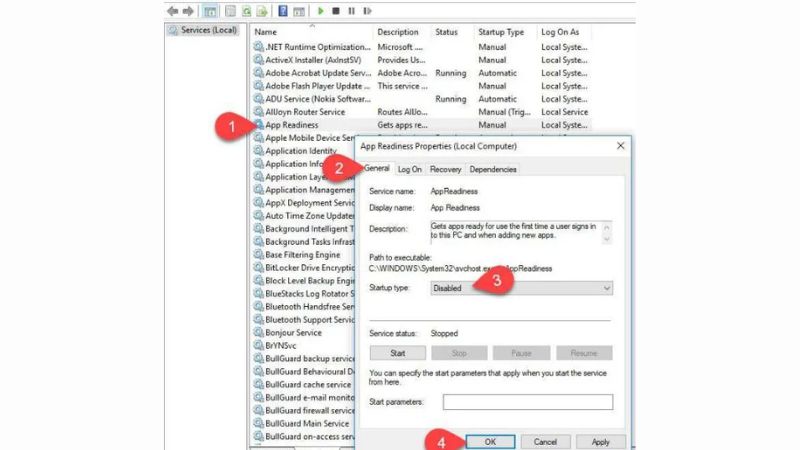Screen dimensions: 800x450
Task: Click the Start parameters text field
Action: click(527, 402)
